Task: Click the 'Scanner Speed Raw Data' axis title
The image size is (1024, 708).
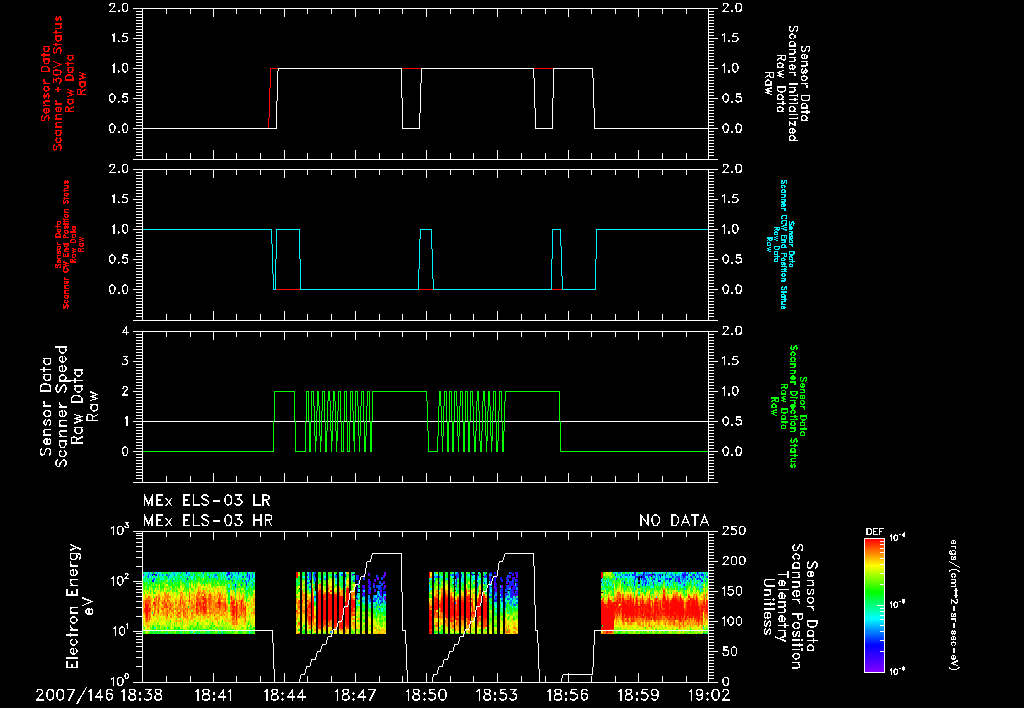Action: (69, 406)
